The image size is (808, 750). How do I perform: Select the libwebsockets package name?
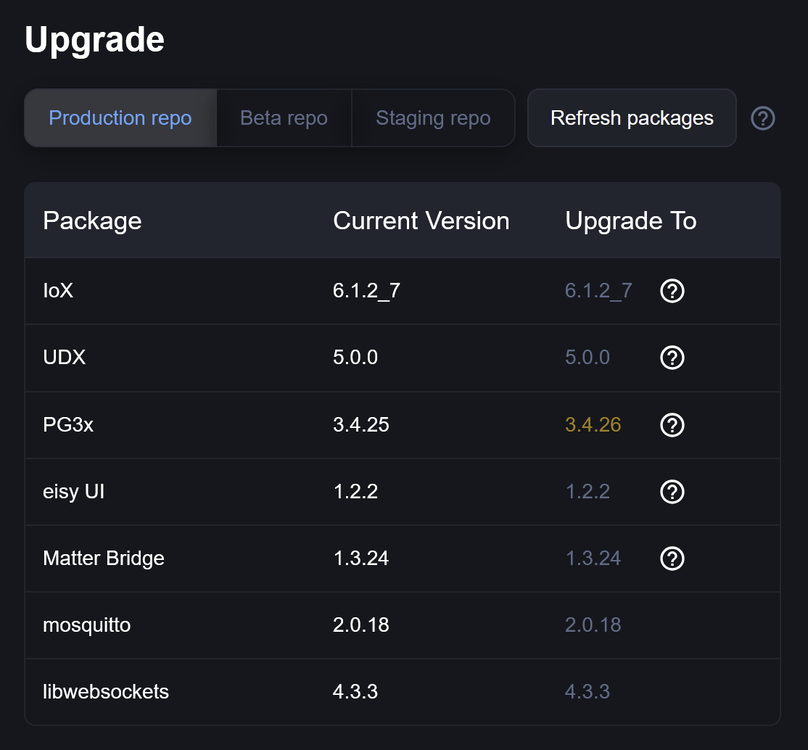click(x=106, y=692)
